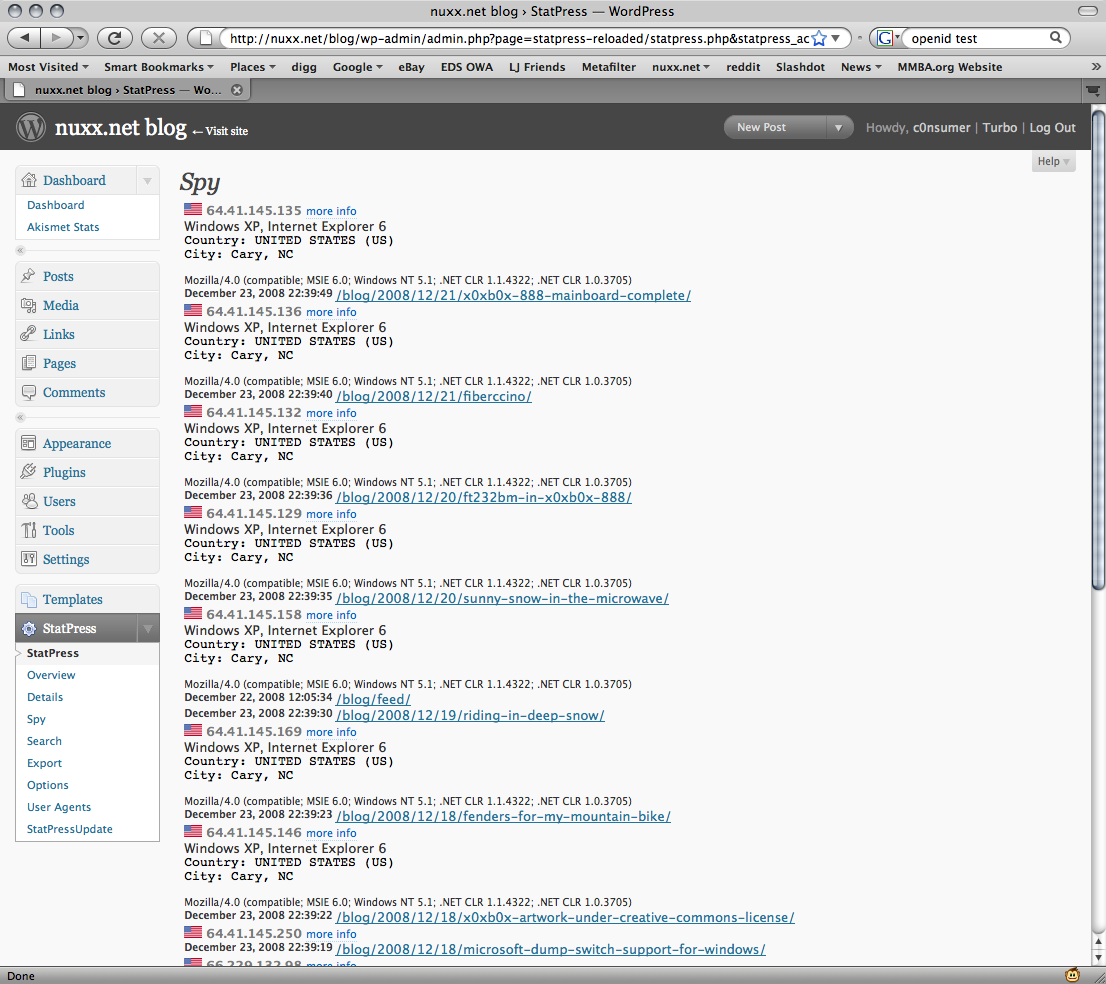
Task: Click the scrollbar down arrow
Action: coord(1098,958)
